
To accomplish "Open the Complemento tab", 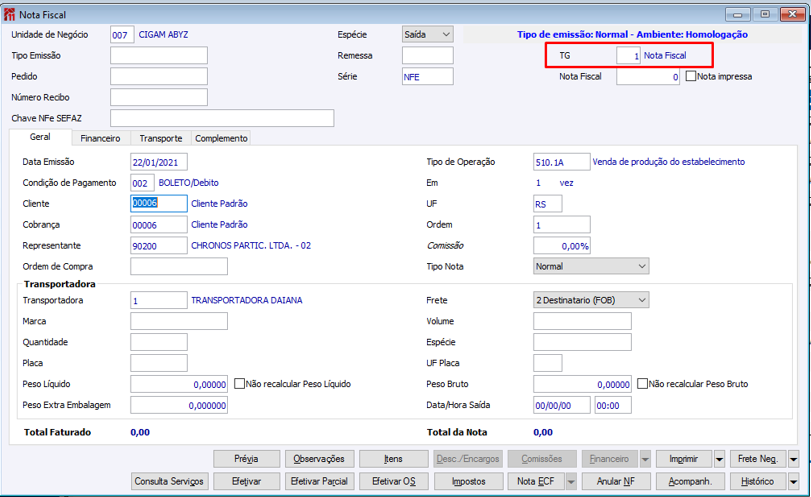I will point(221,138).
